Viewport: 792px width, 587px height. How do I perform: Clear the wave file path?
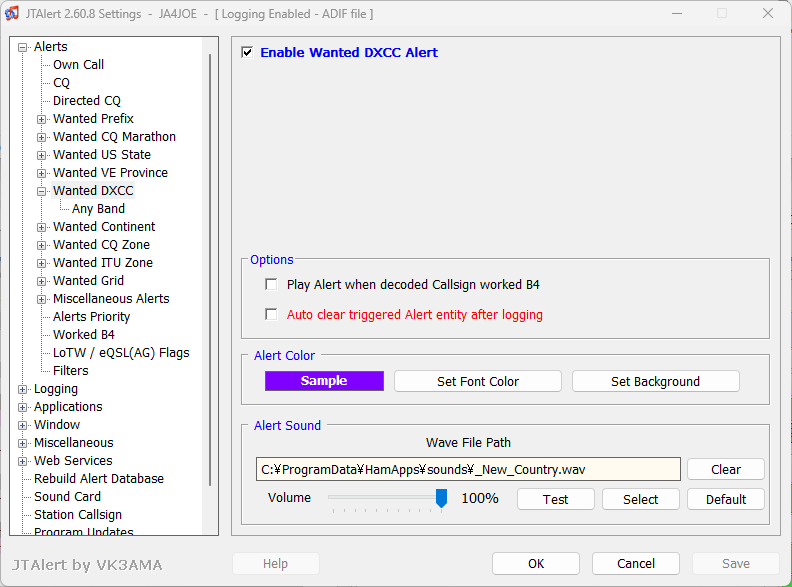pyautogui.click(x=726, y=469)
